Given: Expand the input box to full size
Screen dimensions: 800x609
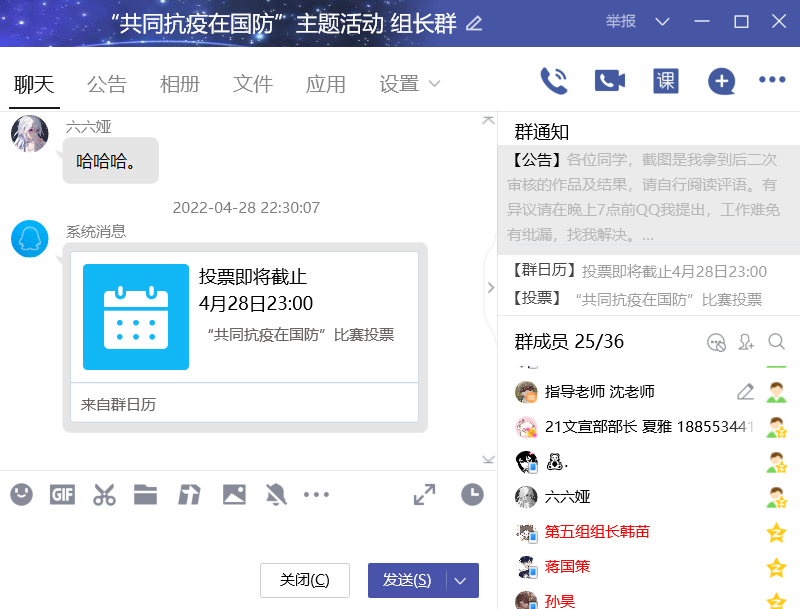Looking at the screenshot, I should pyautogui.click(x=424, y=493).
